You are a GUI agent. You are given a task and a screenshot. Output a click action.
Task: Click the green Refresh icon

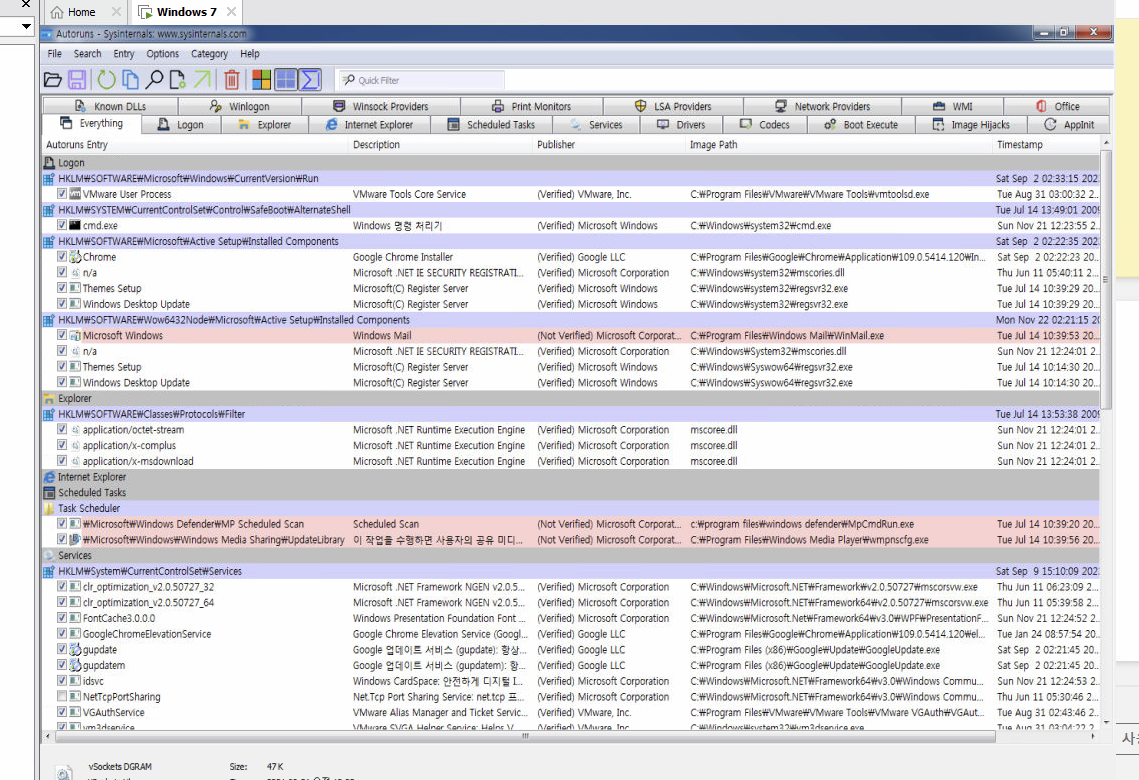pos(107,80)
